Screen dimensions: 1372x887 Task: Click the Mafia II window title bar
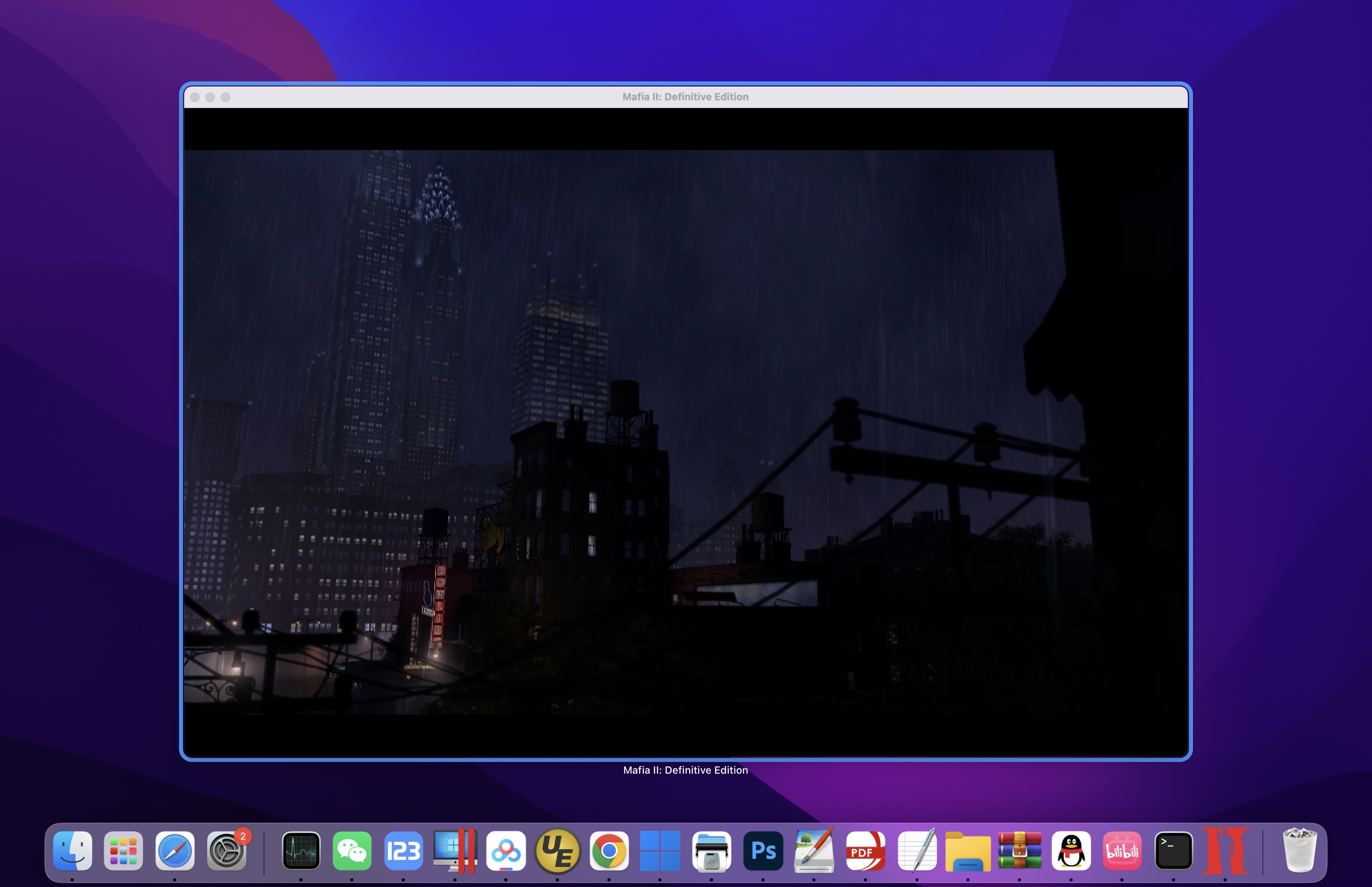[686, 97]
